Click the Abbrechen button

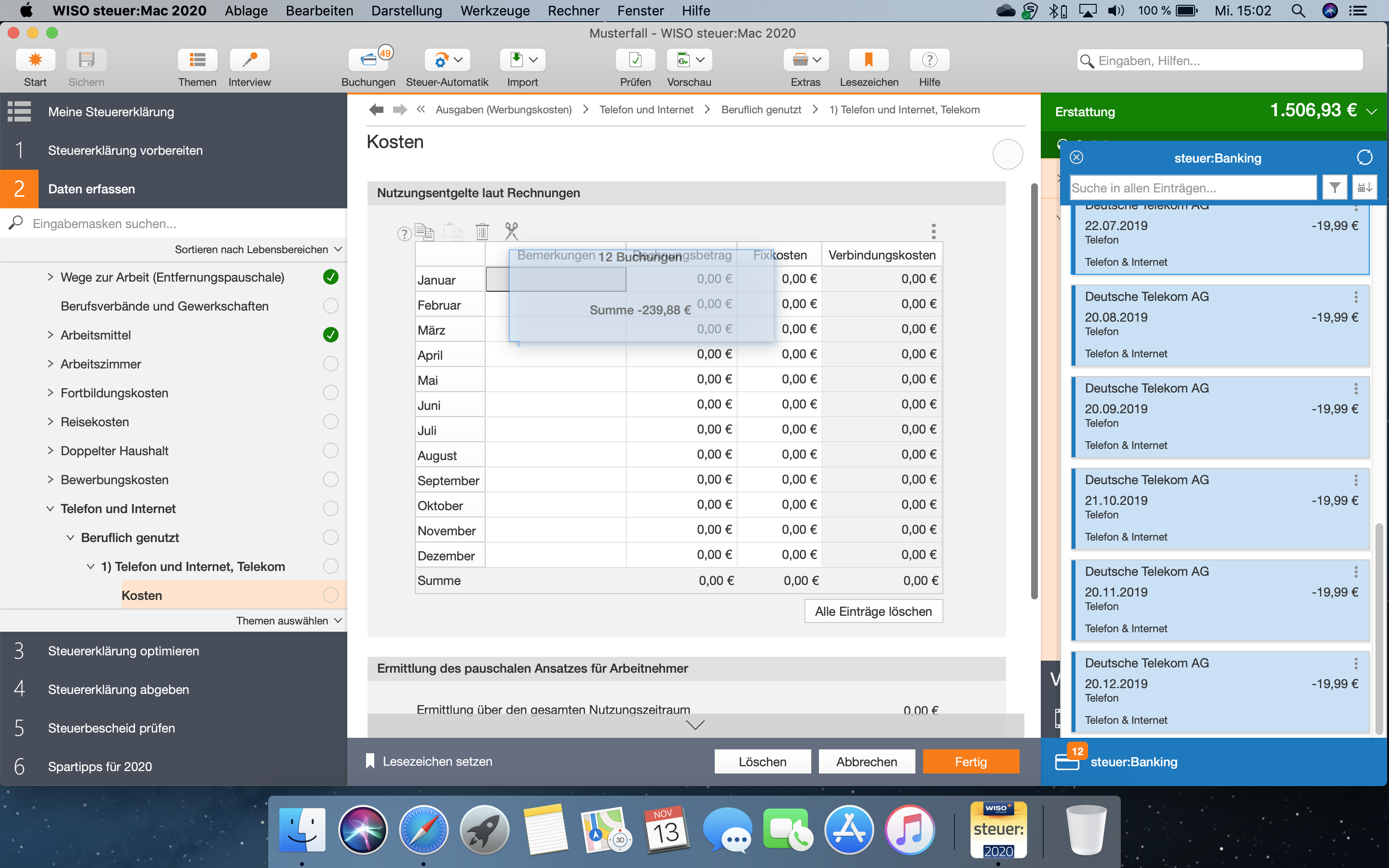[x=866, y=762]
